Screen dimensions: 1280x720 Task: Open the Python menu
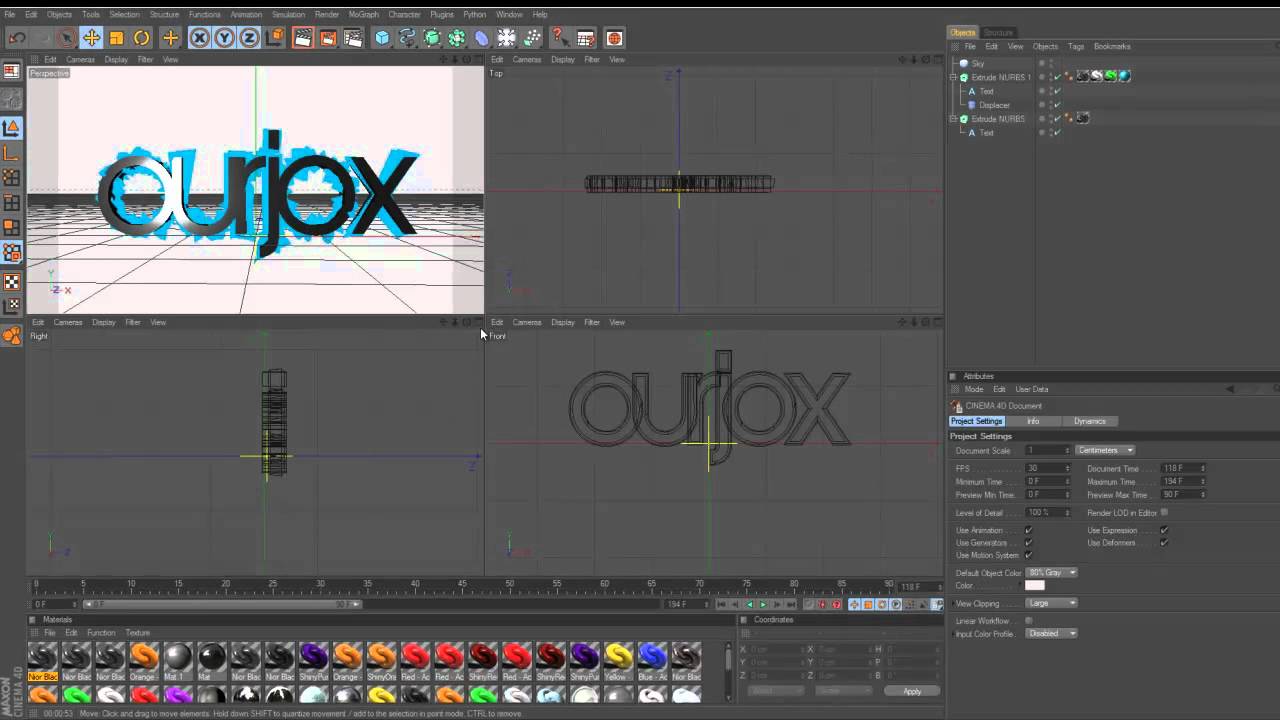coord(474,14)
